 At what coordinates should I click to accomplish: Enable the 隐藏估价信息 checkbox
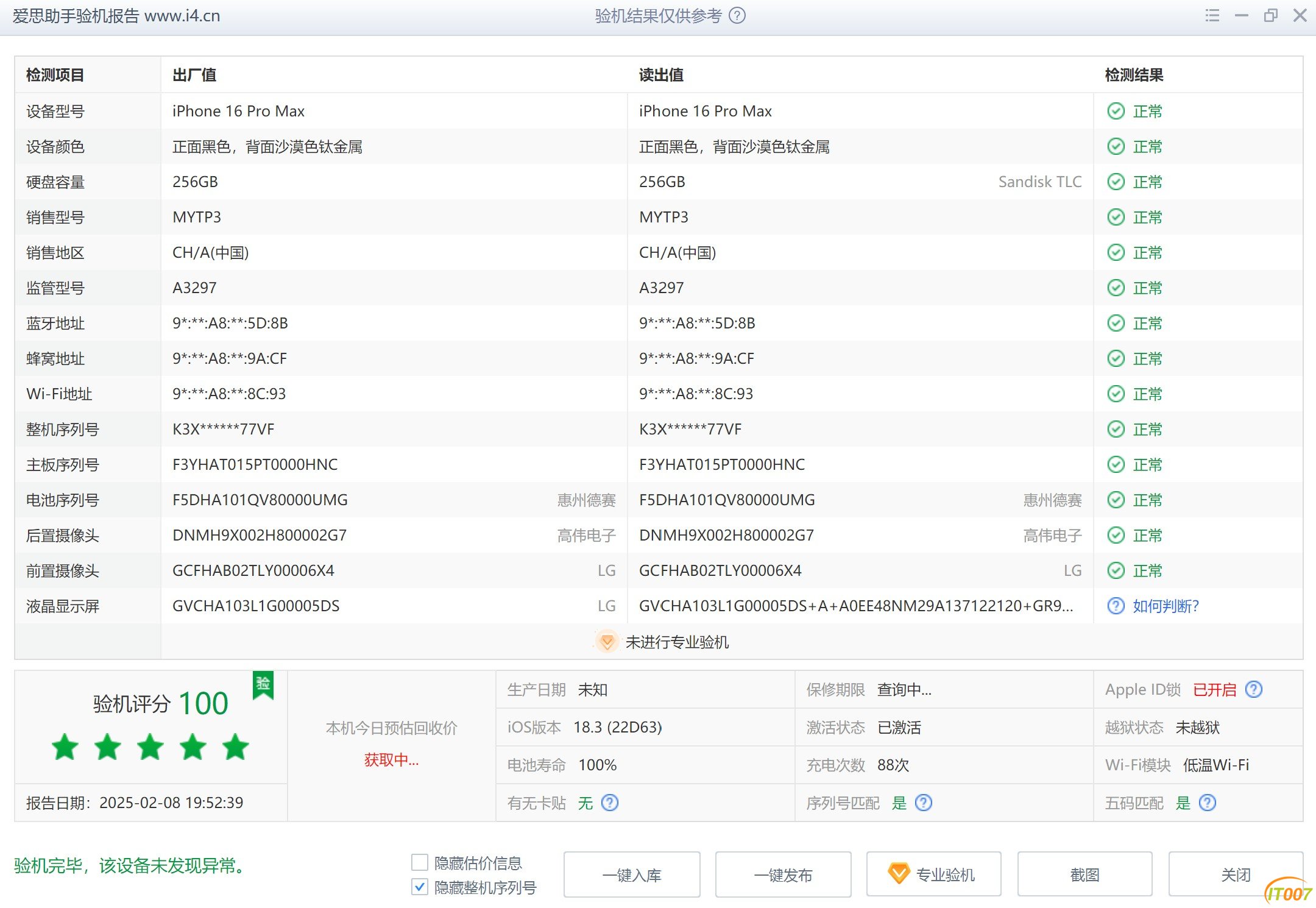pyautogui.click(x=420, y=862)
